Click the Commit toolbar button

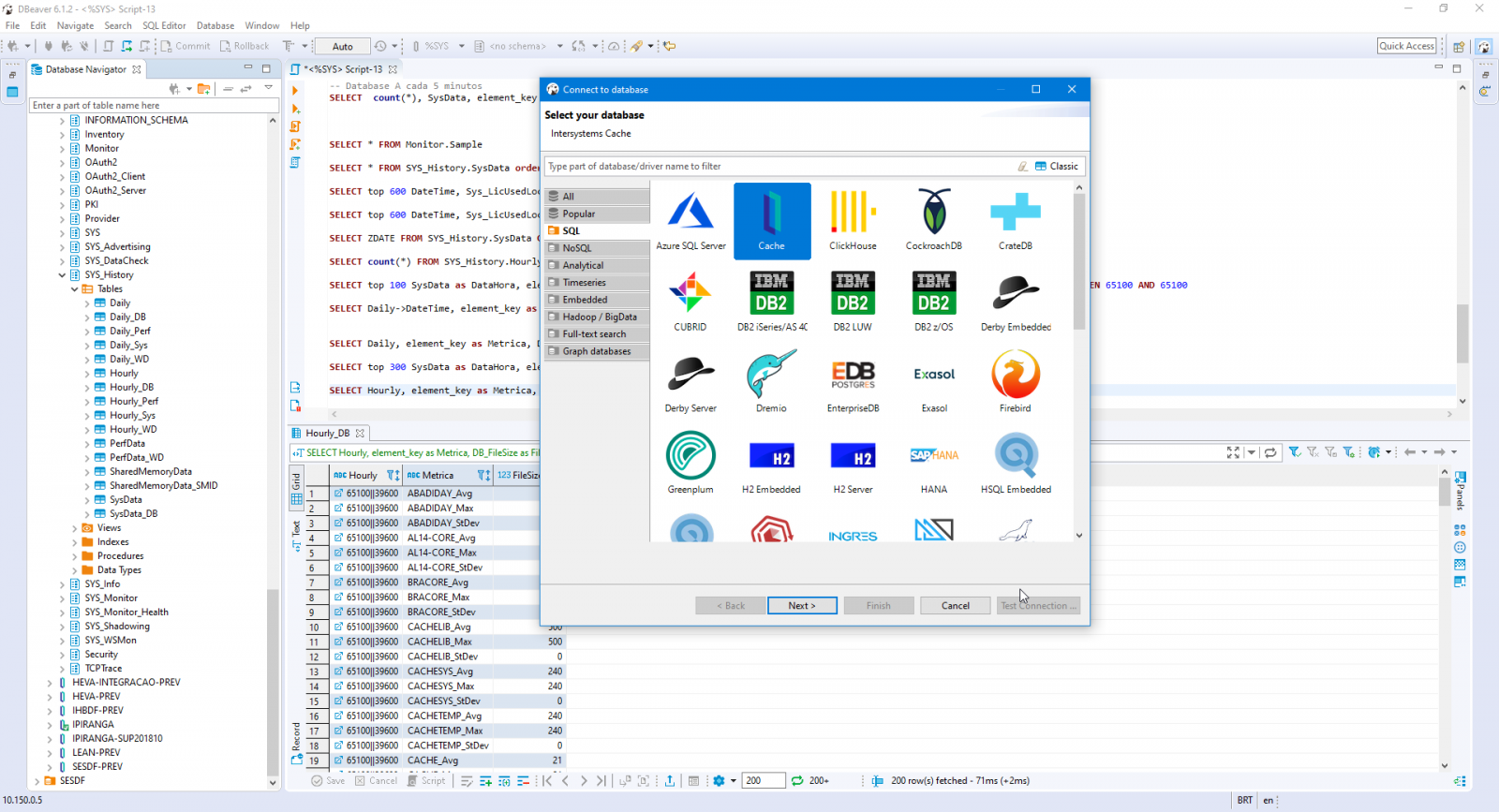tap(186, 46)
